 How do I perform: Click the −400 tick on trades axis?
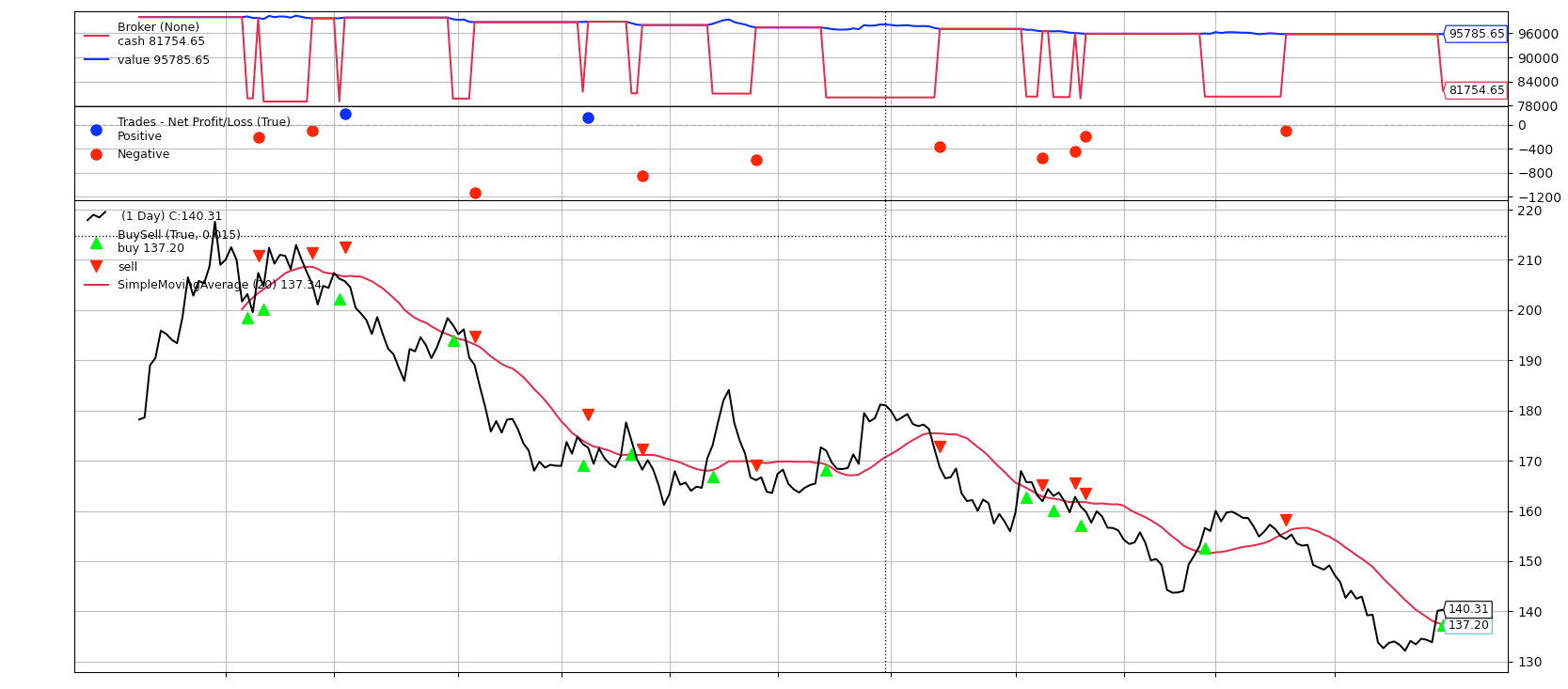point(1534,149)
